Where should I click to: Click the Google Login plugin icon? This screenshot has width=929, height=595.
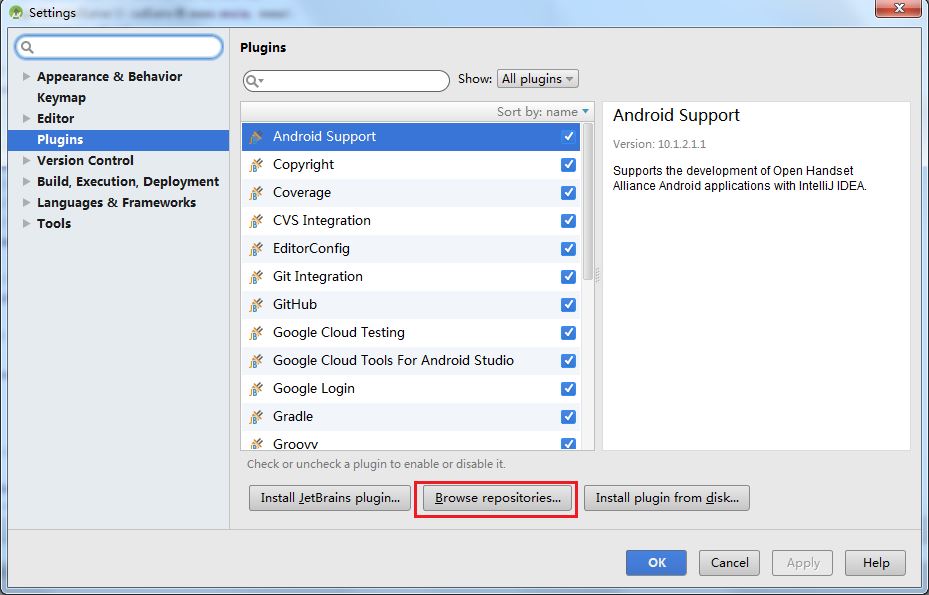256,389
